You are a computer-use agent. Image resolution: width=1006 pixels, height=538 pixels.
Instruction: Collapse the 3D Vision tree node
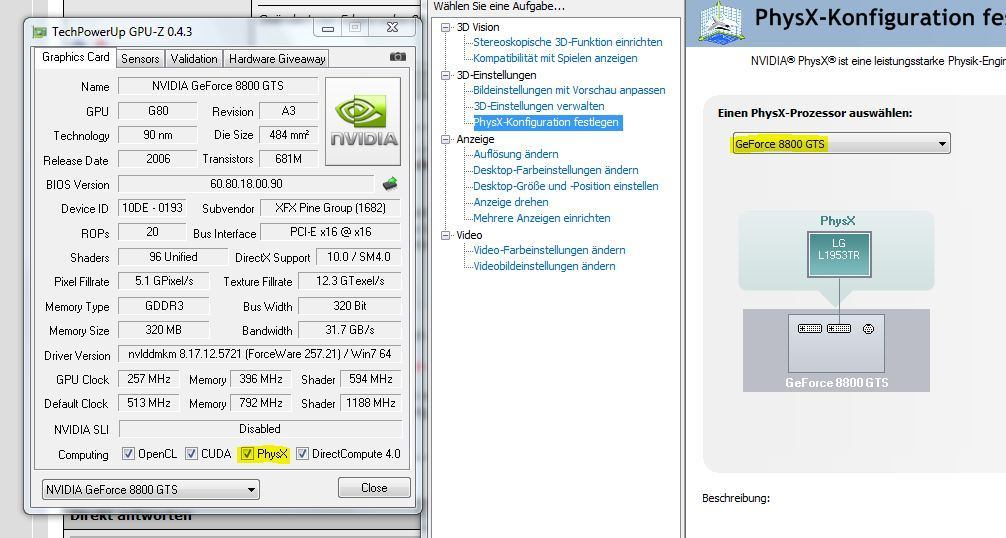446,27
